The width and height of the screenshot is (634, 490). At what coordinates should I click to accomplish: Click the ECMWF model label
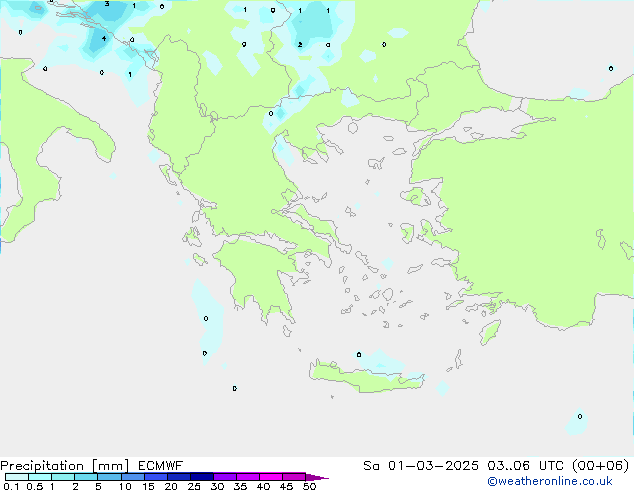click(x=161, y=466)
